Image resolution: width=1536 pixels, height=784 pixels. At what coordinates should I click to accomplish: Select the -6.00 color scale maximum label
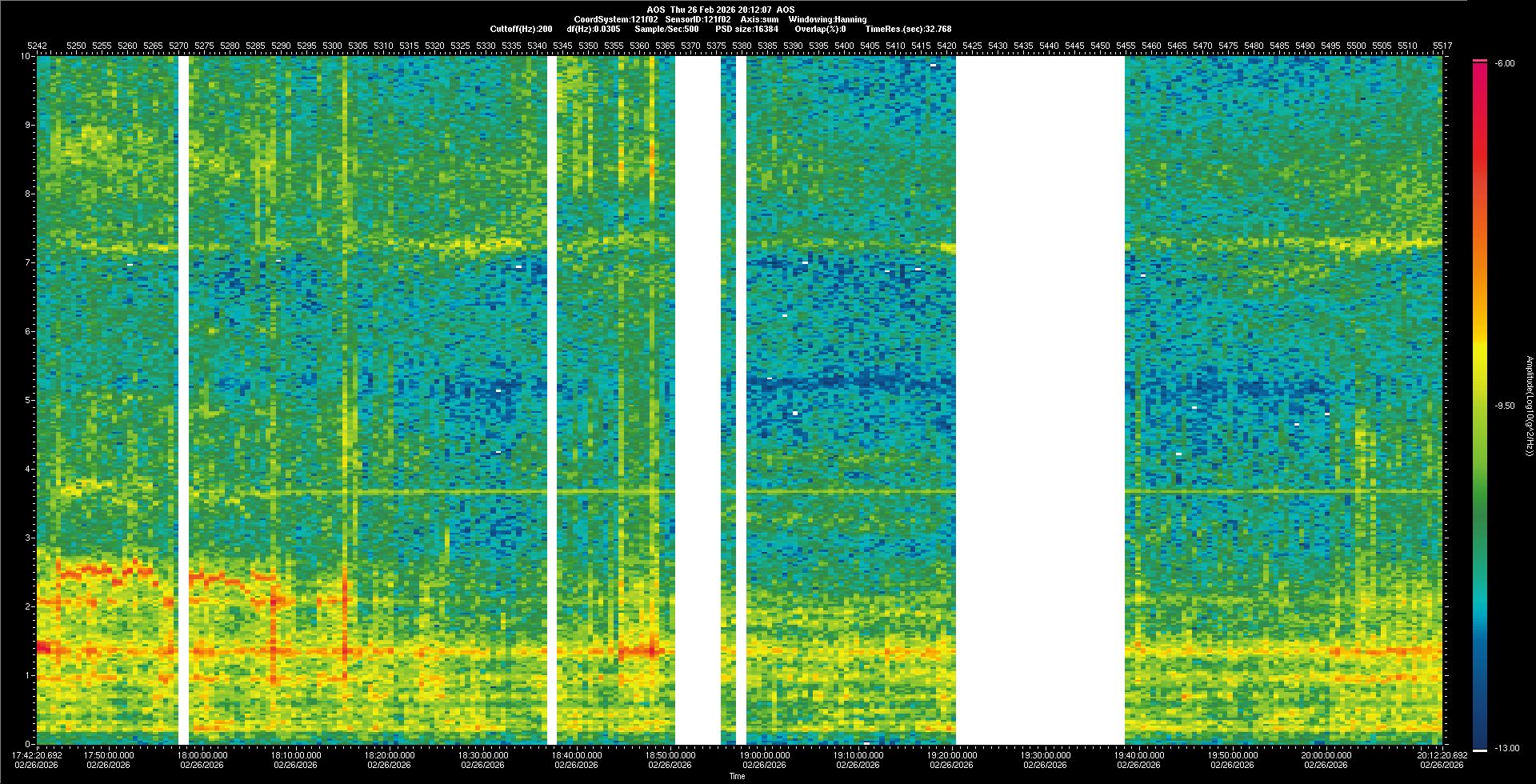point(1503,63)
